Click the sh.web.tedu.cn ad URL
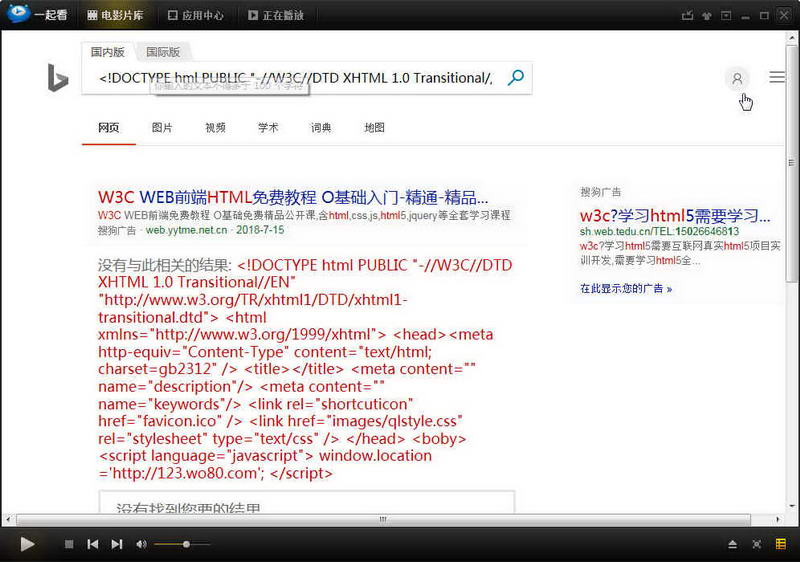This screenshot has height=562, width=800. (x=659, y=232)
